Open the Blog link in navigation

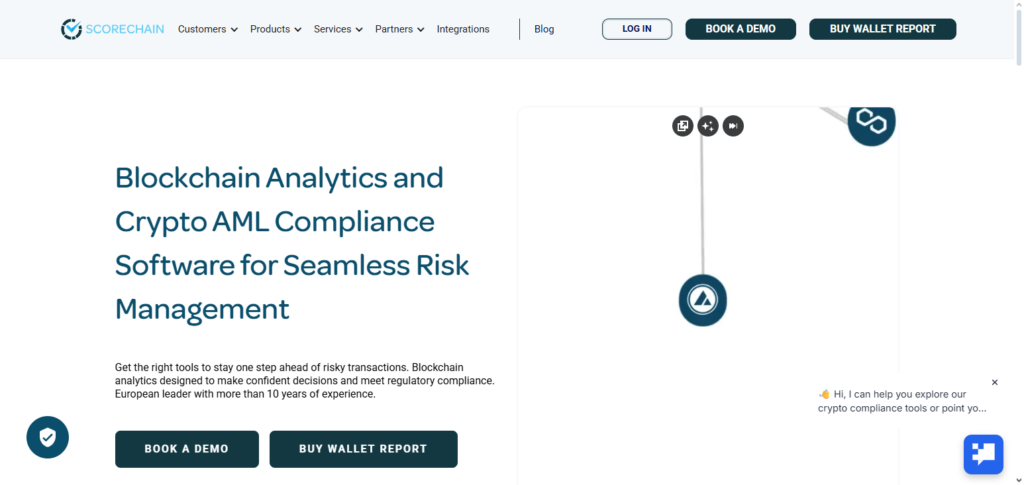pyautogui.click(x=544, y=29)
